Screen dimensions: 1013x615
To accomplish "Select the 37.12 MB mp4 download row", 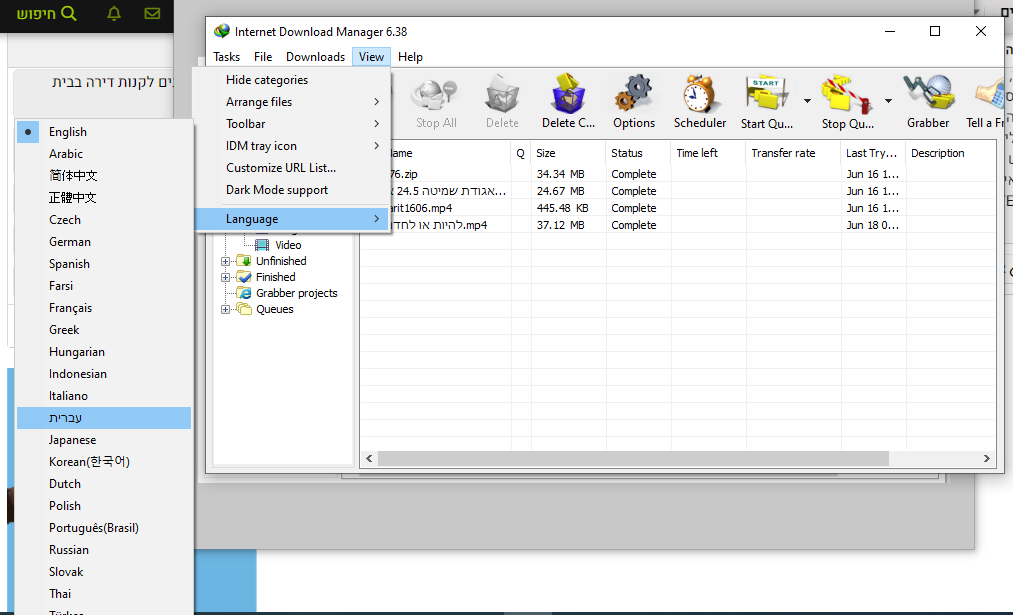I will (678, 225).
